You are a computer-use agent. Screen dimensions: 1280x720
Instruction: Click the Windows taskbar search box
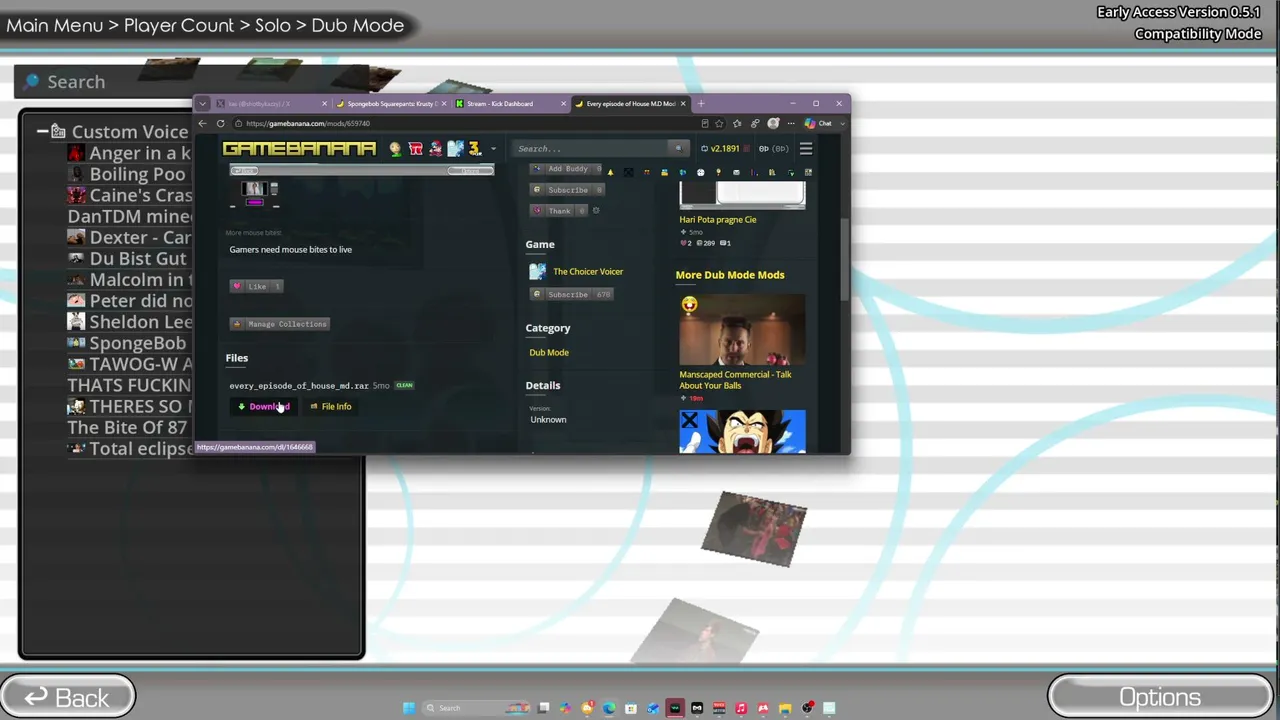(x=474, y=708)
